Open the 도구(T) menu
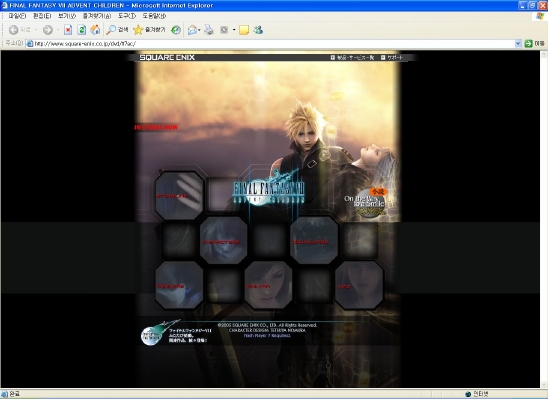 click(127, 16)
